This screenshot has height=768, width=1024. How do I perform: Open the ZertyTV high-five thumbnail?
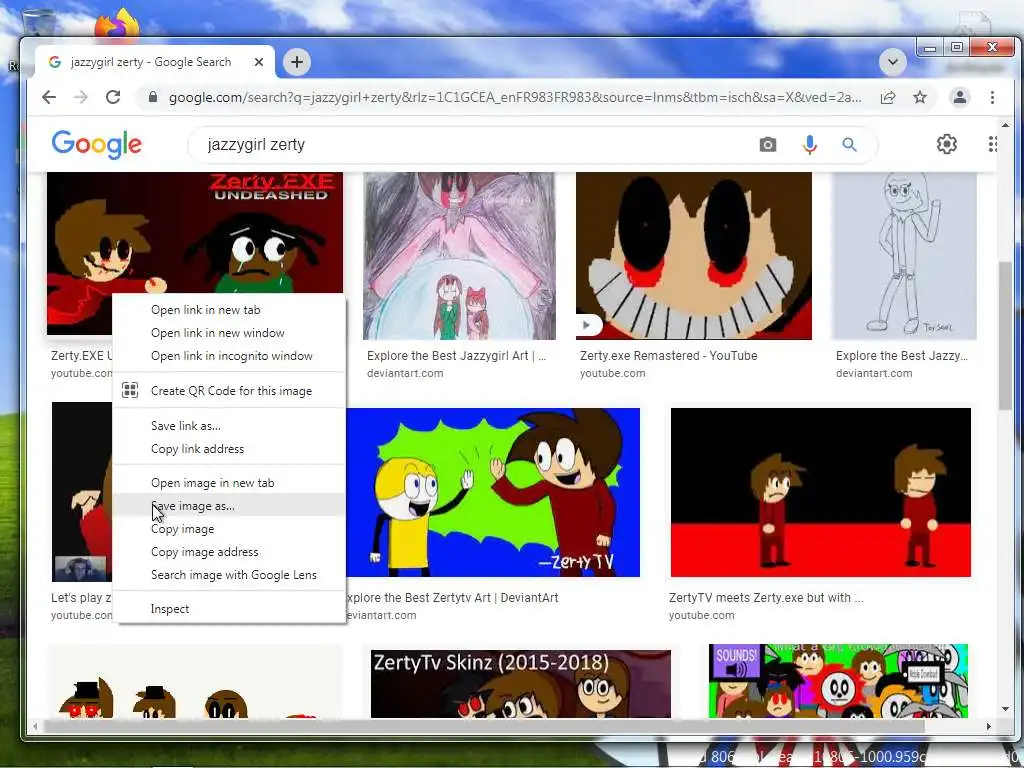493,492
